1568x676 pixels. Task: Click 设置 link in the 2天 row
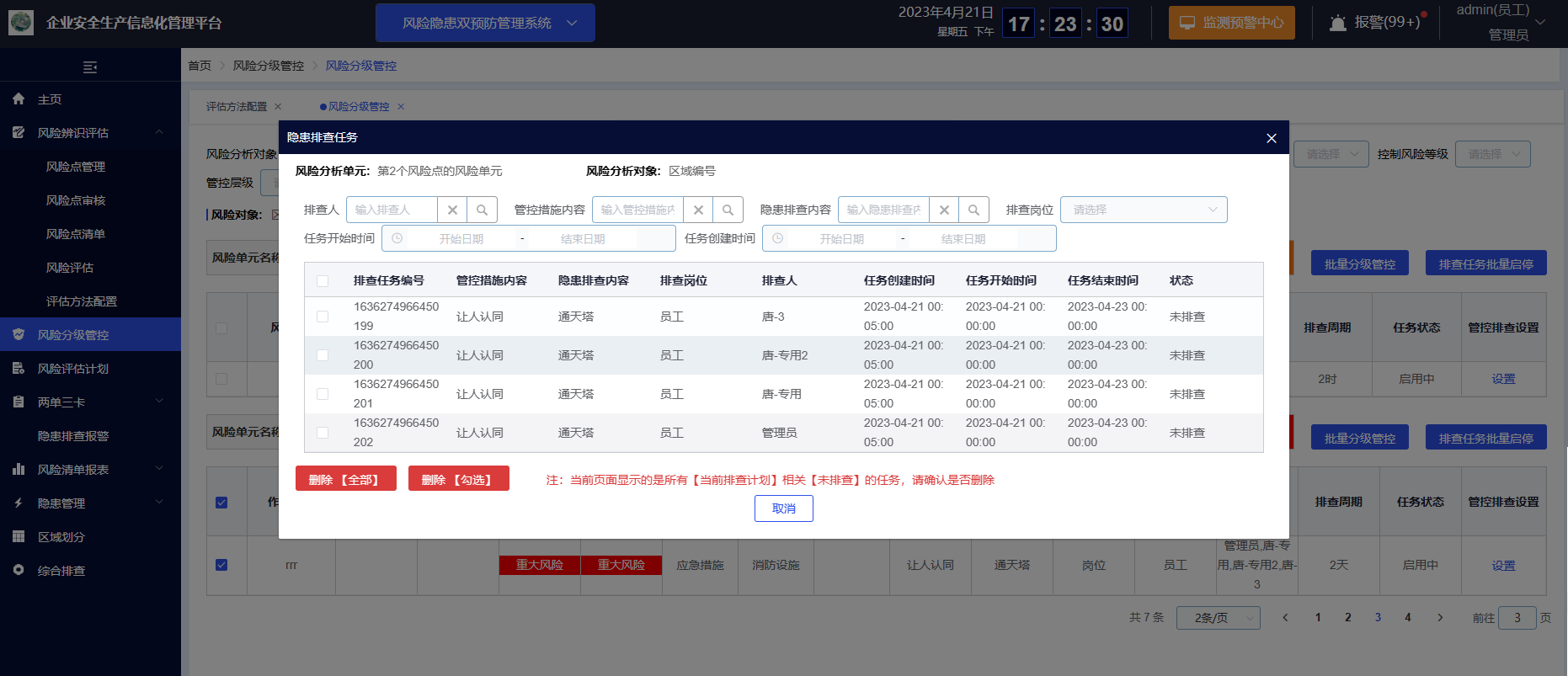(1503, 566)
